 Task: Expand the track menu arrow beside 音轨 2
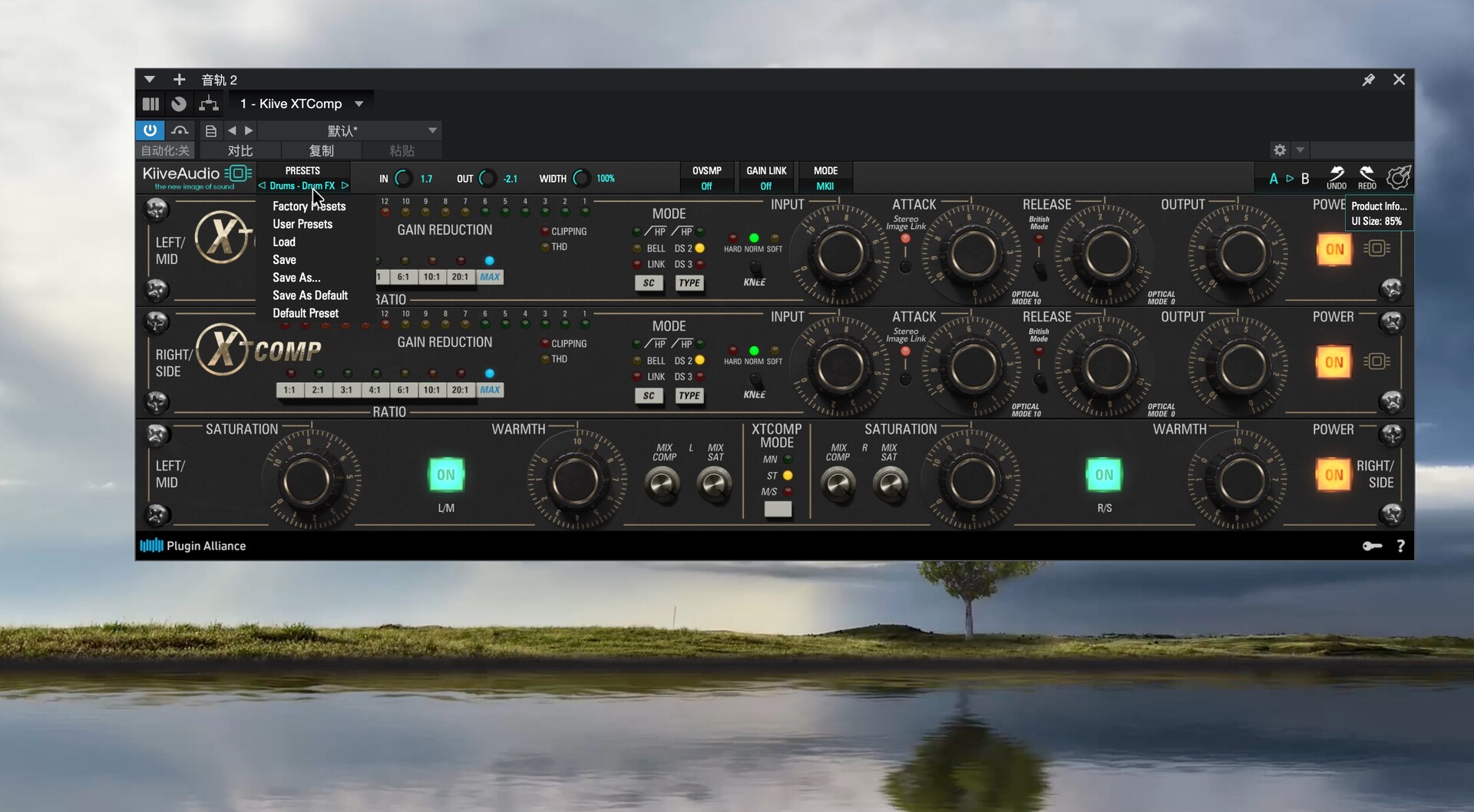click(x=150, y=80)
